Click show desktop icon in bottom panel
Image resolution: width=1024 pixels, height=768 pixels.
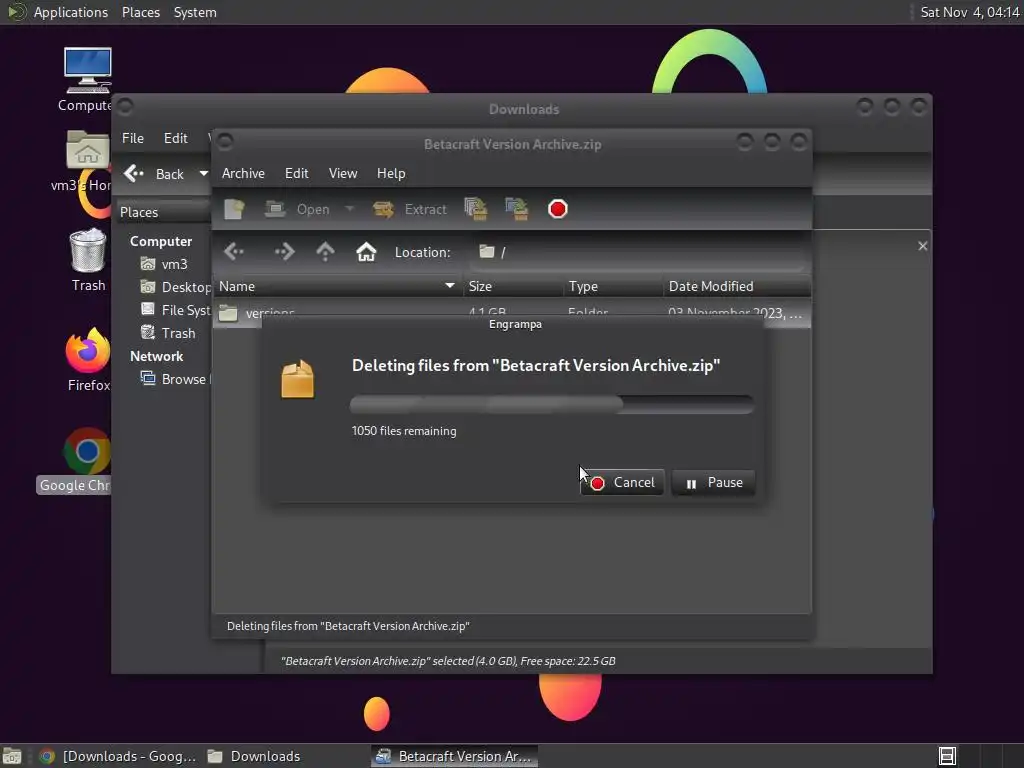(x=12, y=756)
